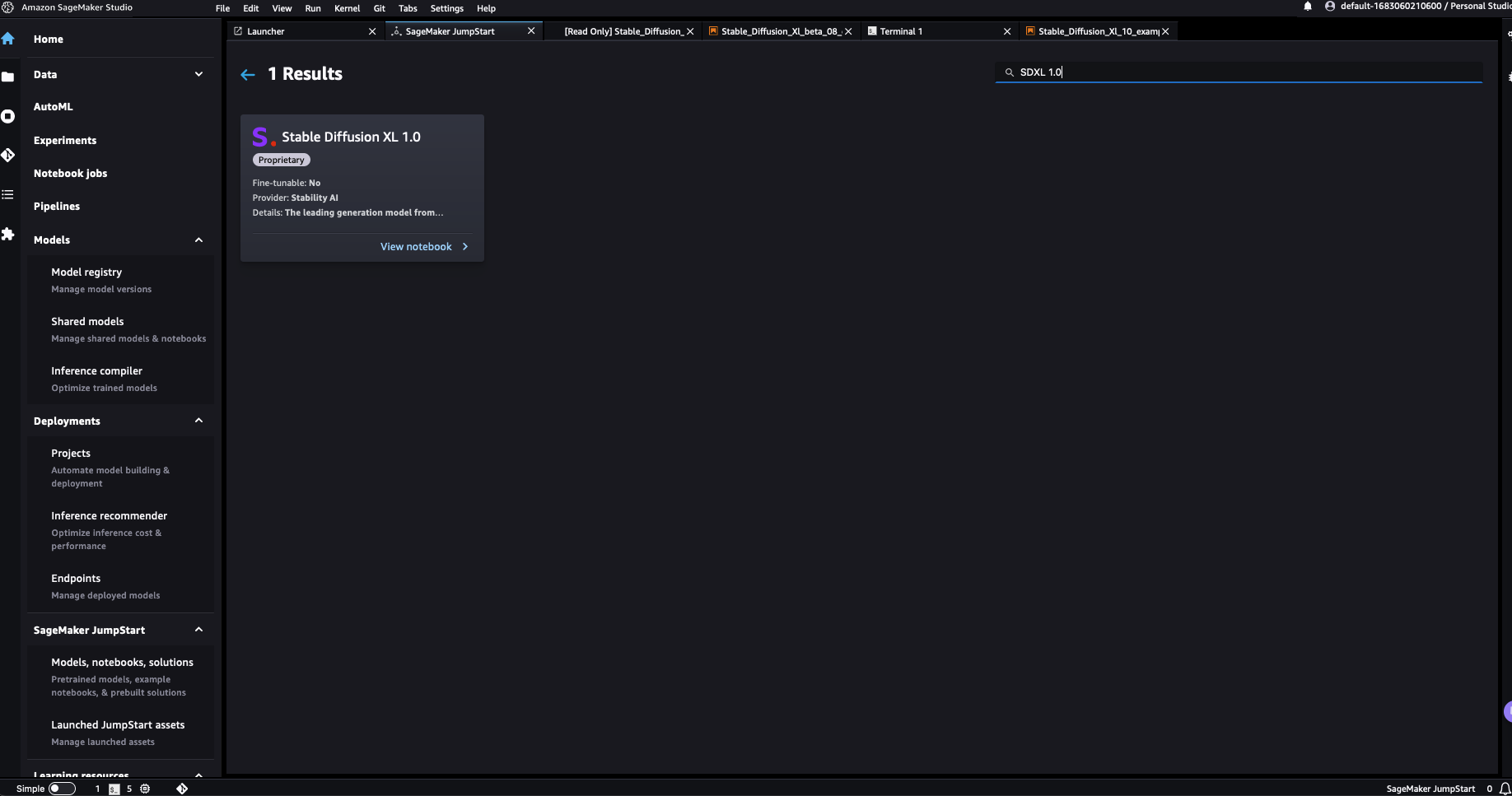Open the Home navigation item
Image resolution: width=1512 pixels, height=796 pixels.
[48, 40]
